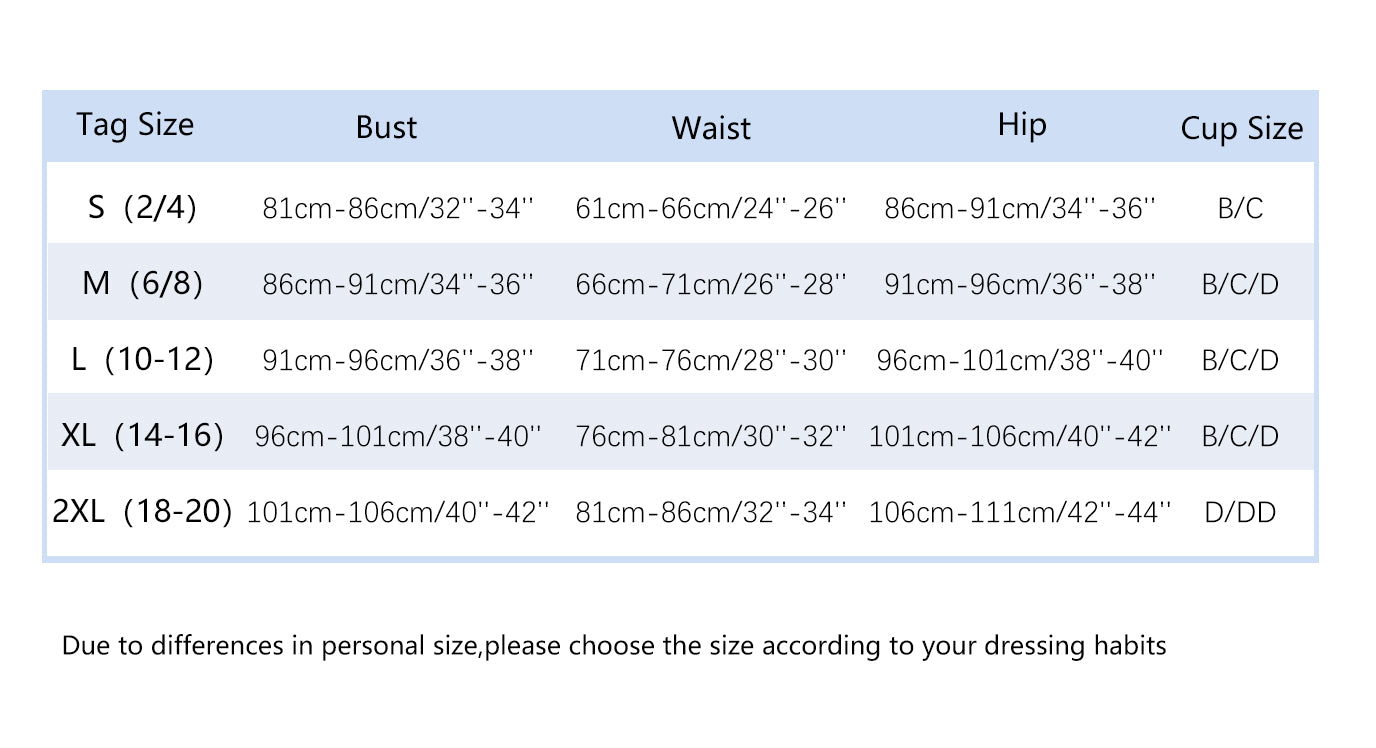1376x748 pixels.
Task: Click the Waist column header
Action: (711, 128)
